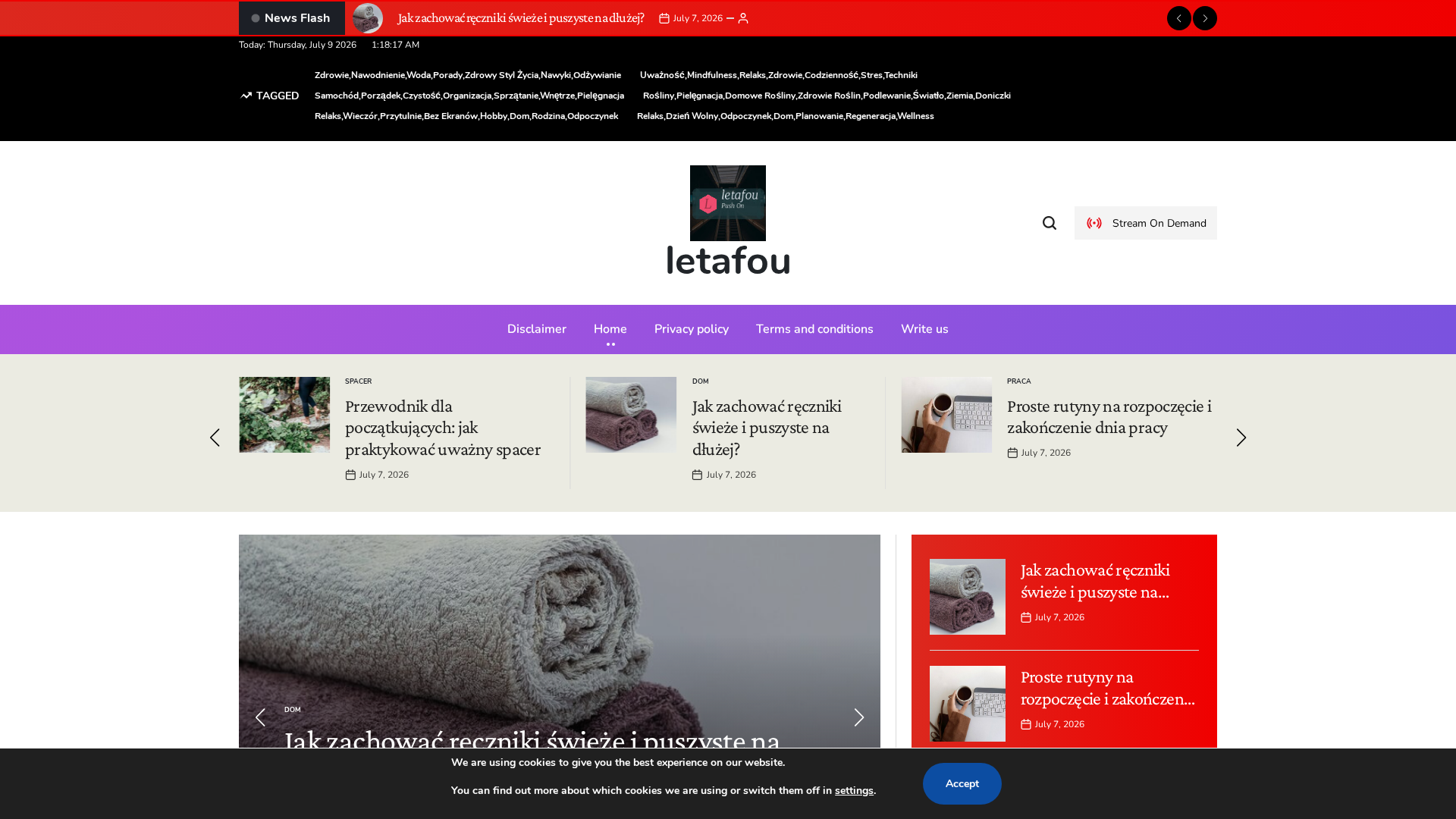The width and height of the screenshot is (1456, 819).
Task: Select the Home menu item
Action: (x=610, y=329)
